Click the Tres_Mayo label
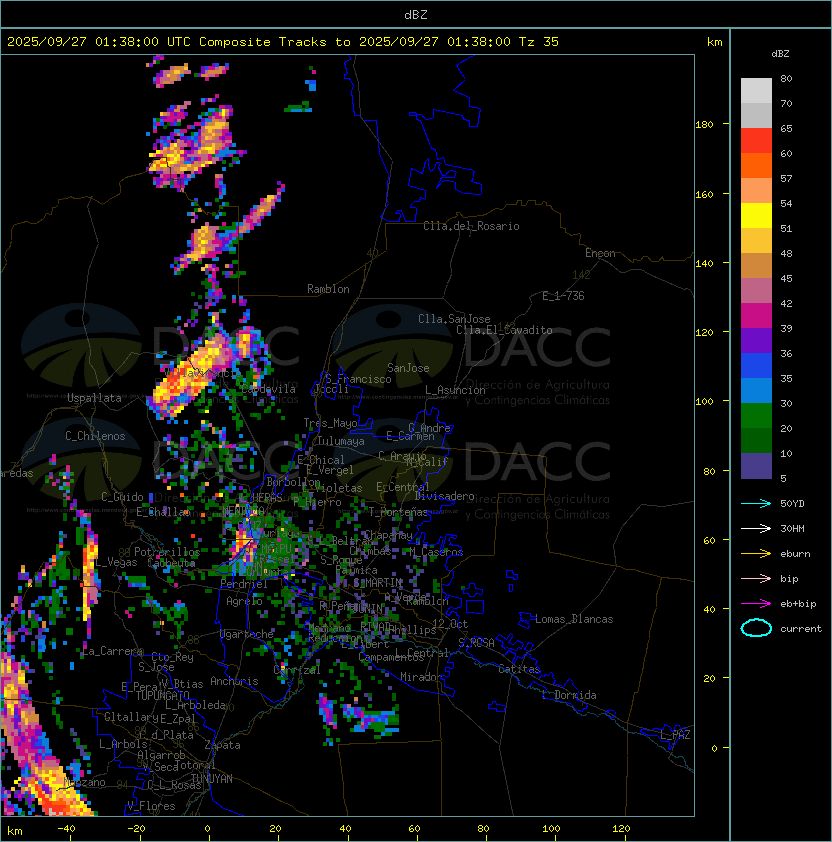Screen dimensions: 832x842 tap(330, 423)
